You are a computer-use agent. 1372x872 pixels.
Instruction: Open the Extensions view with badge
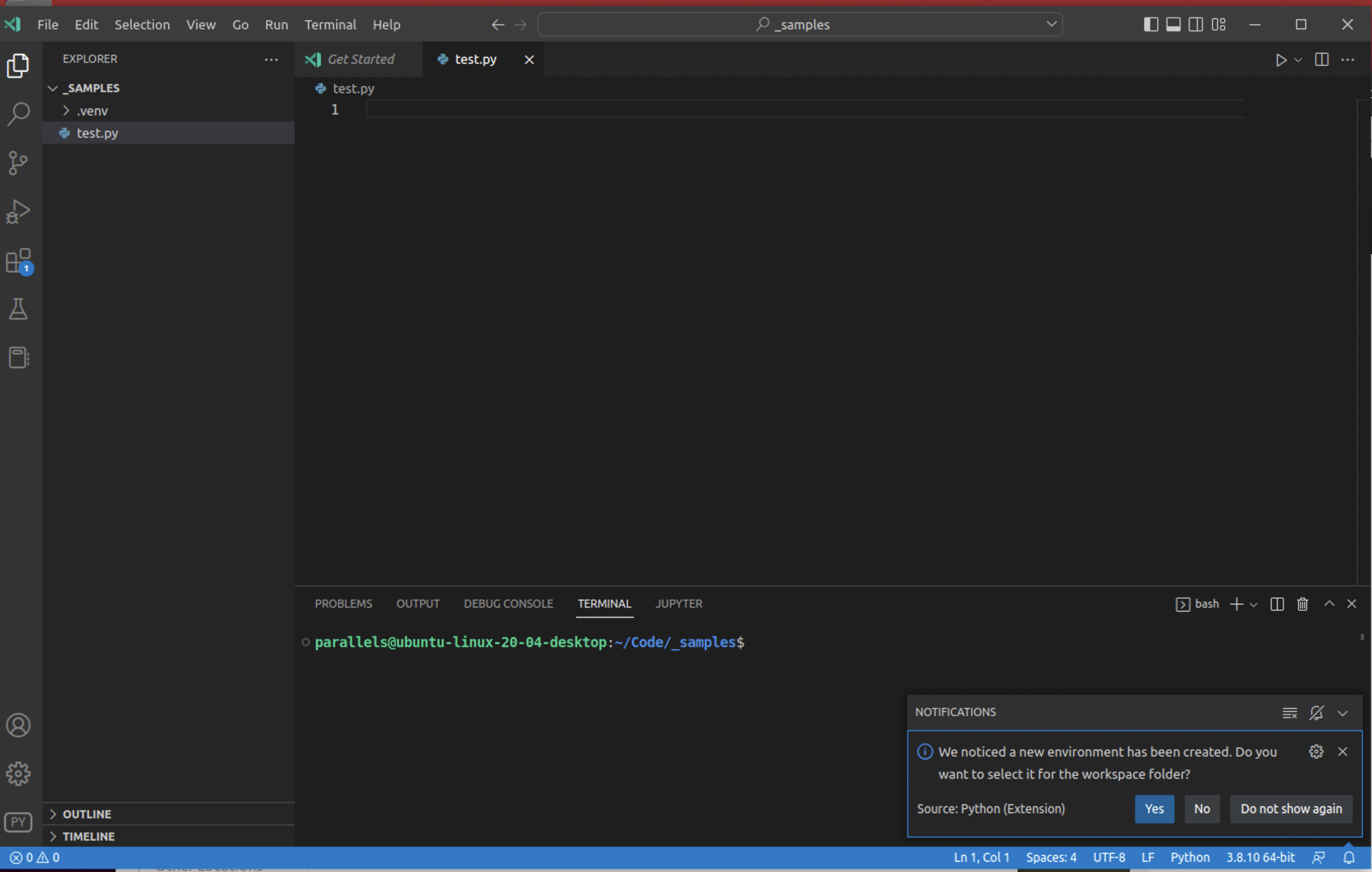click(x=19, y=261)
